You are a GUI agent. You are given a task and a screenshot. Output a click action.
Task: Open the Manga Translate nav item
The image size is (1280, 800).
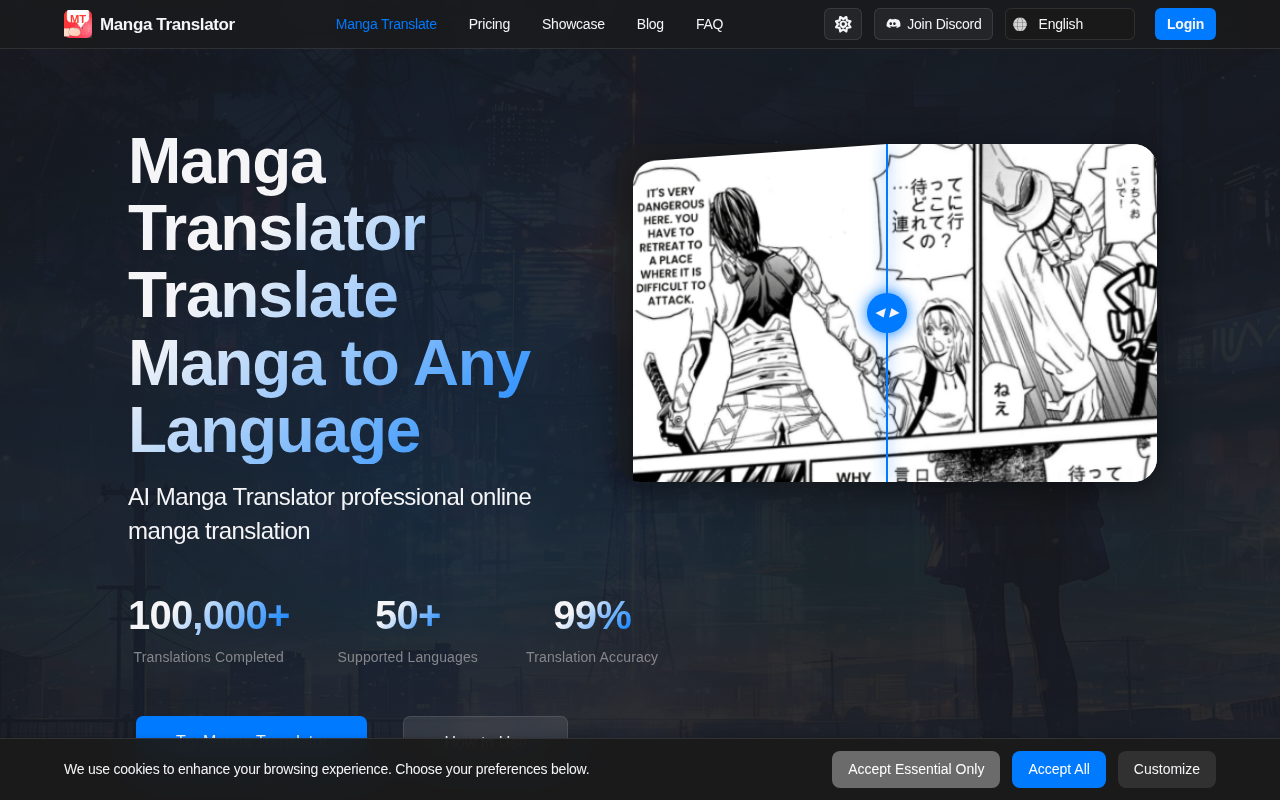[x=386, y=24]
